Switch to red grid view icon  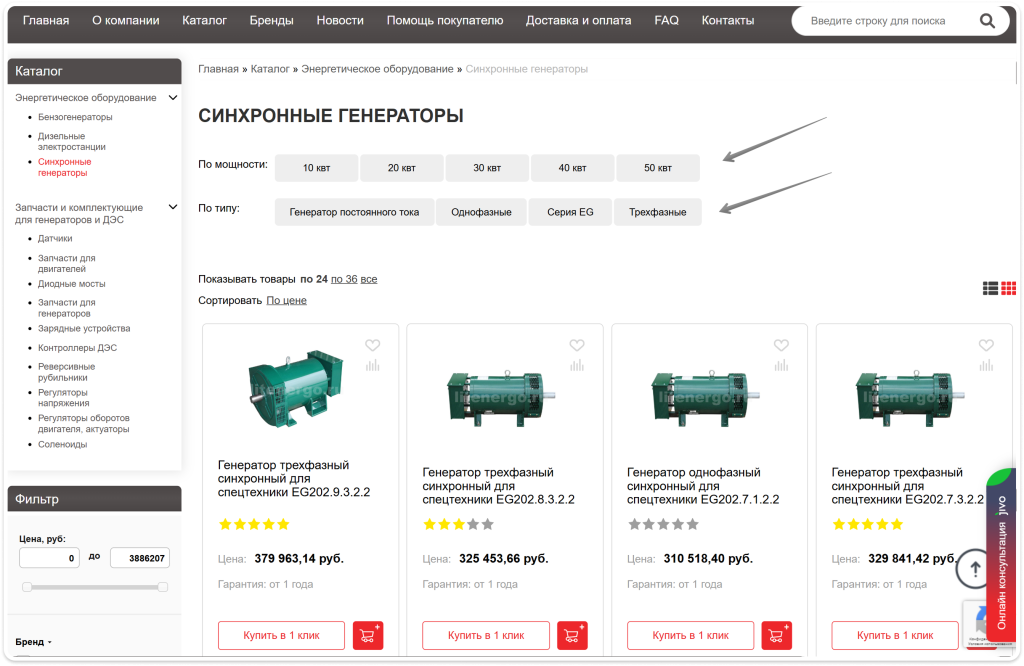pos(1008,288)
